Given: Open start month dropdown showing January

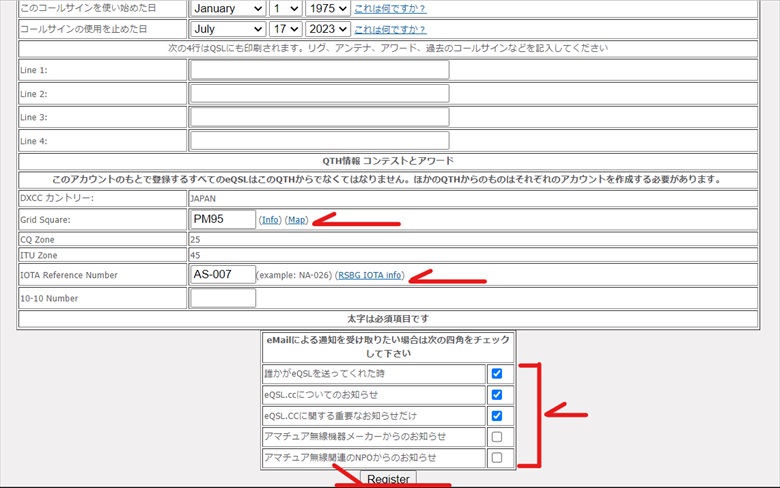Looking at the screenshot, I should coord(228,8).
